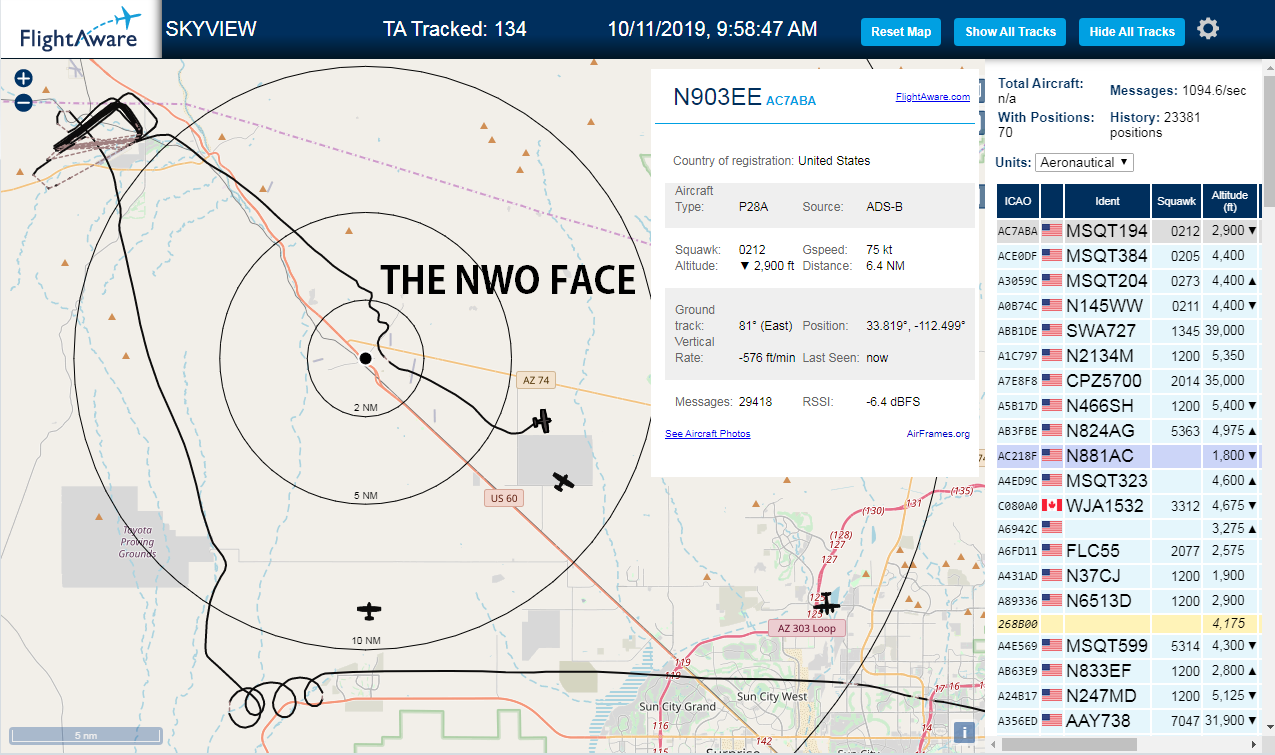
Task: Select the AAY738 aircraft row
Action: click(1127, 721)
